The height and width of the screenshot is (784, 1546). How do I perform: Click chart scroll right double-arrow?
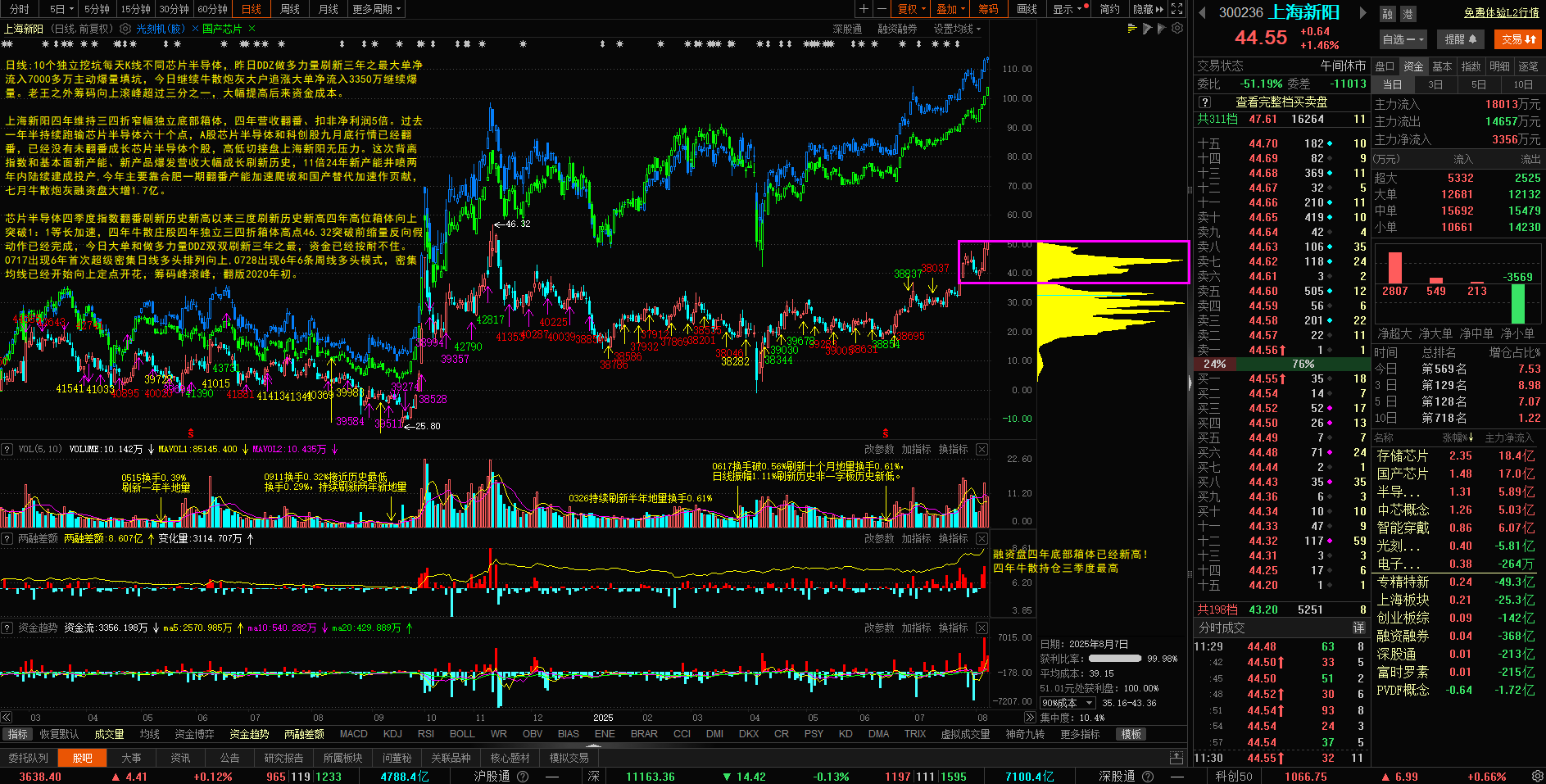coord(1030,717)
